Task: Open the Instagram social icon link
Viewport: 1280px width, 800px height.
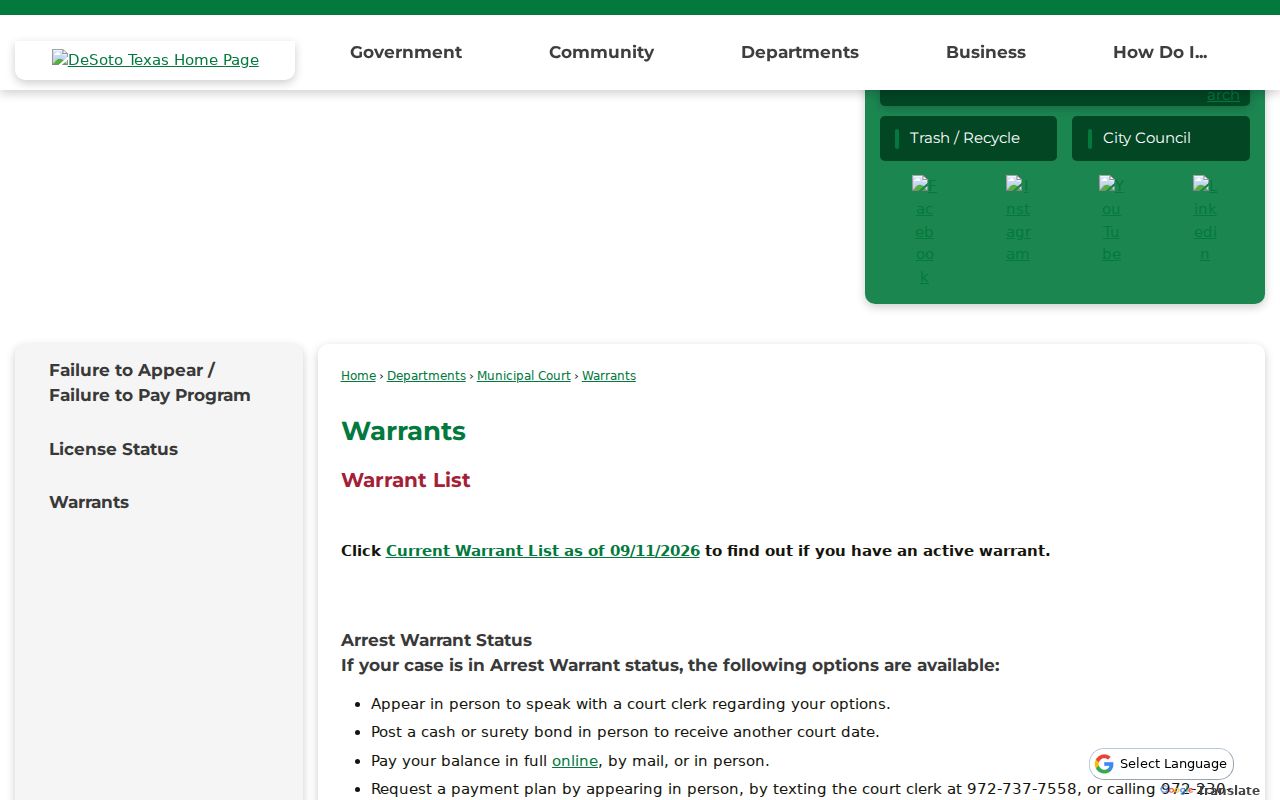Action: [x=1018, y=220]
